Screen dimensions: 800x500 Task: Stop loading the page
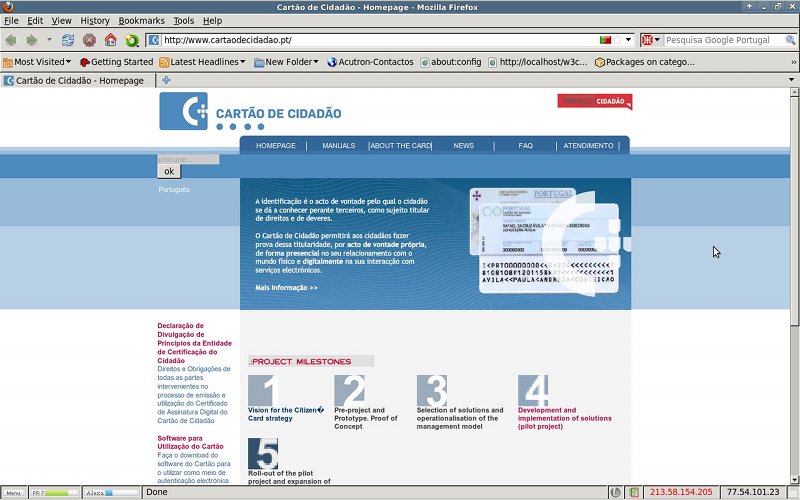pyautogui.click(x=89, y=40)
